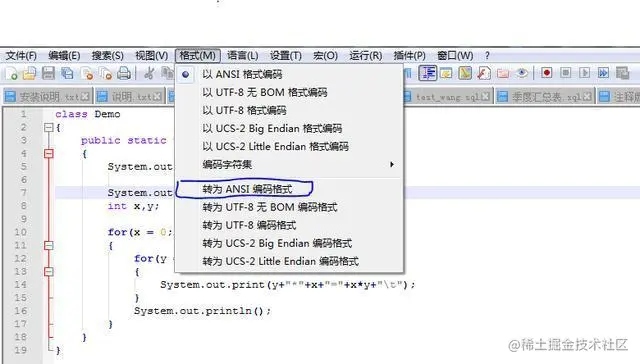640x364 pixels.
Task: Close the 安装说明.txt tab
Action: [x=85, y=97]
